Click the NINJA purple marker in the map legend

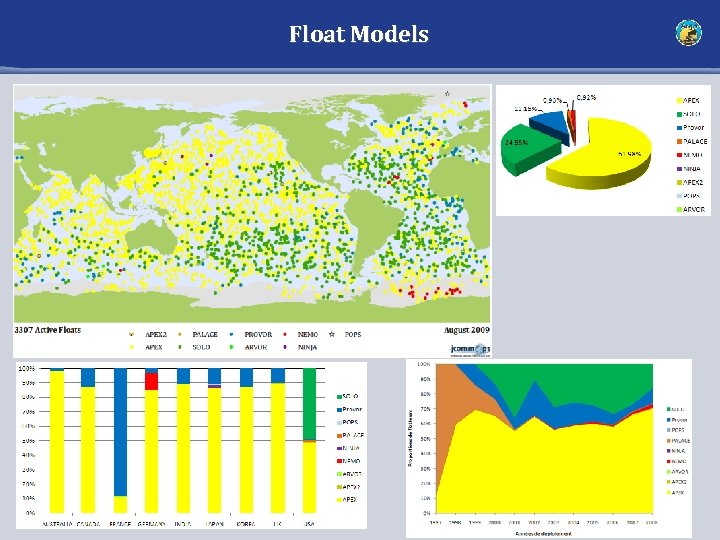click(285, 347)
